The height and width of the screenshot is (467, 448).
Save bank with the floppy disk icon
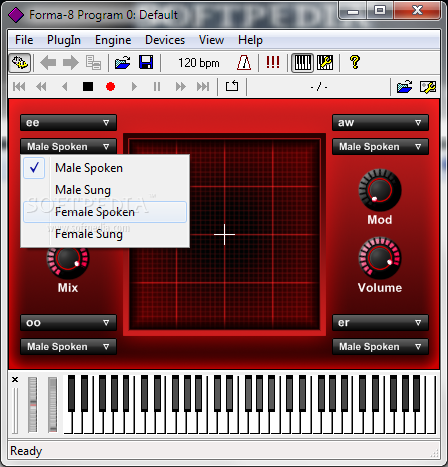146,63
